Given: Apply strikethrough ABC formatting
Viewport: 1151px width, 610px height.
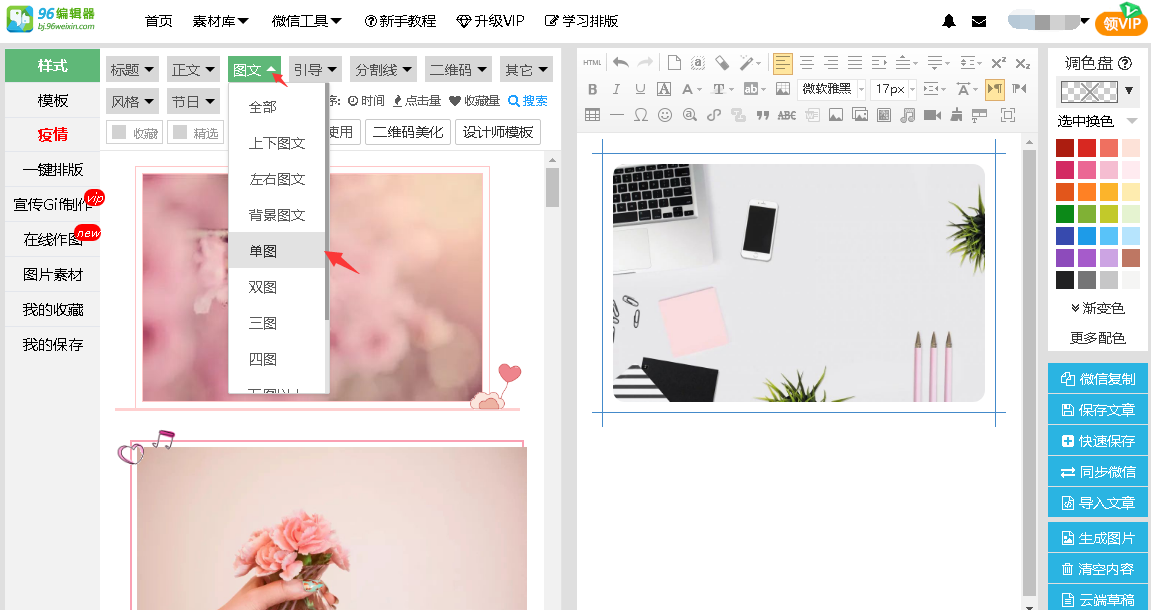Looking at the screenshot, I should 787,115.
